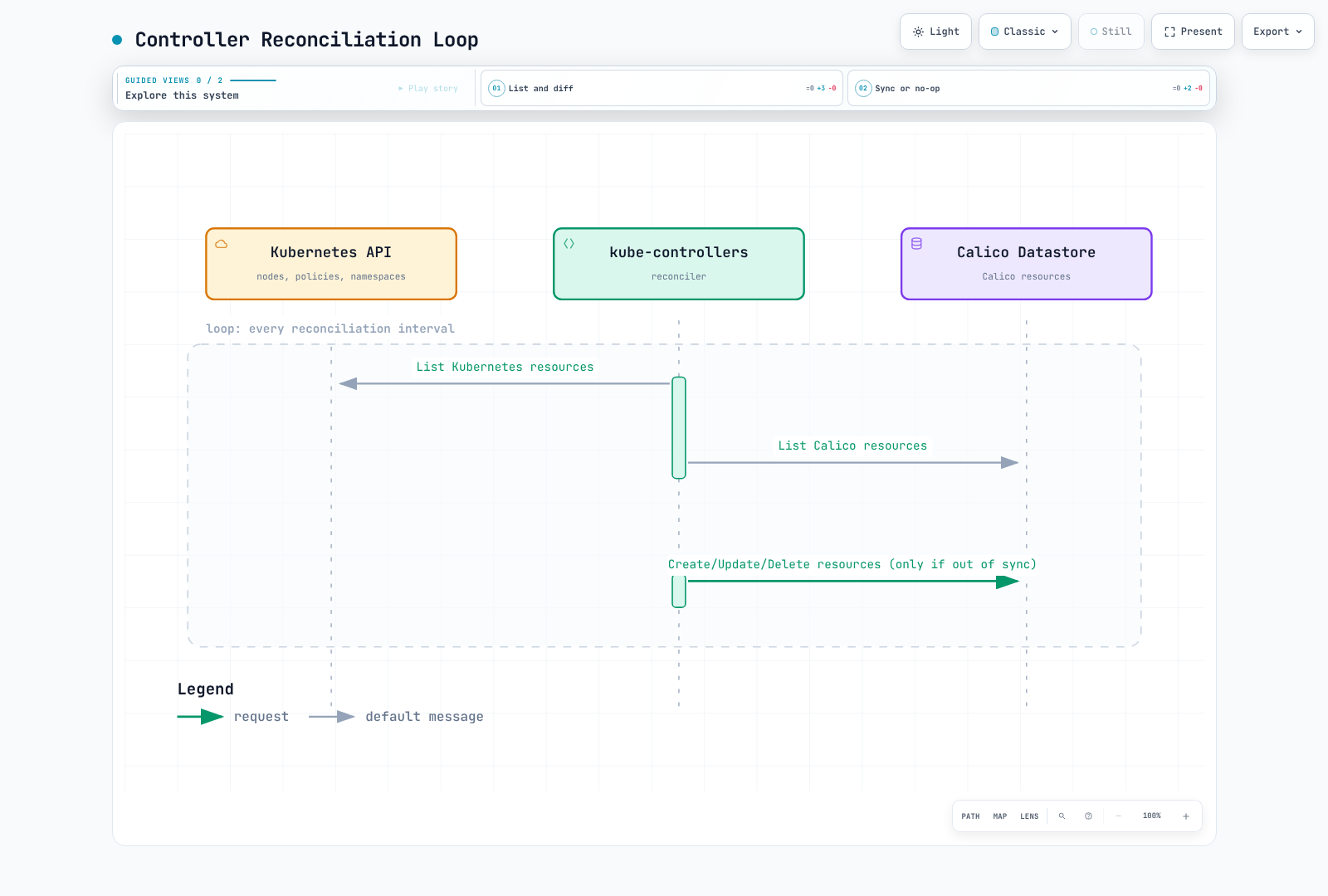Enter Present fullscreen mode

pos(1193,32)
